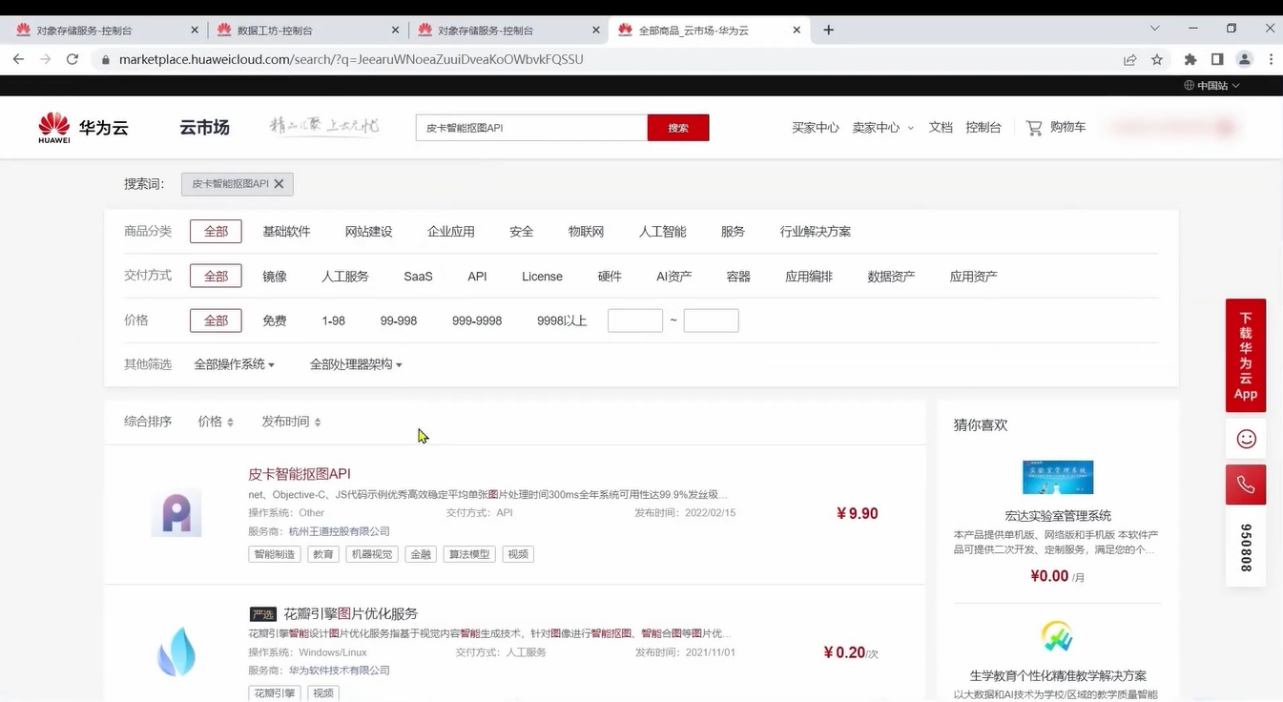Close the 数据工坊-控制台 tab
The image size is (1283, 702).
pos(396,30)
